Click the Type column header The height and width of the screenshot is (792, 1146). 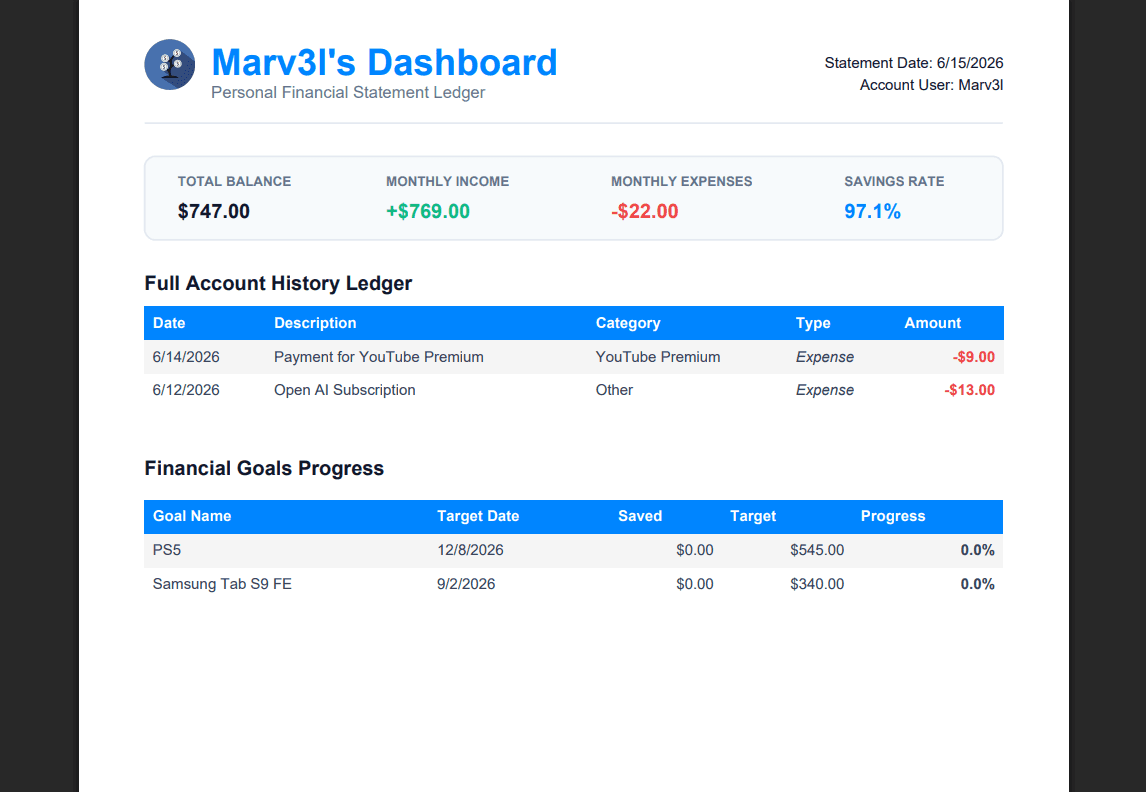(813, 323)
